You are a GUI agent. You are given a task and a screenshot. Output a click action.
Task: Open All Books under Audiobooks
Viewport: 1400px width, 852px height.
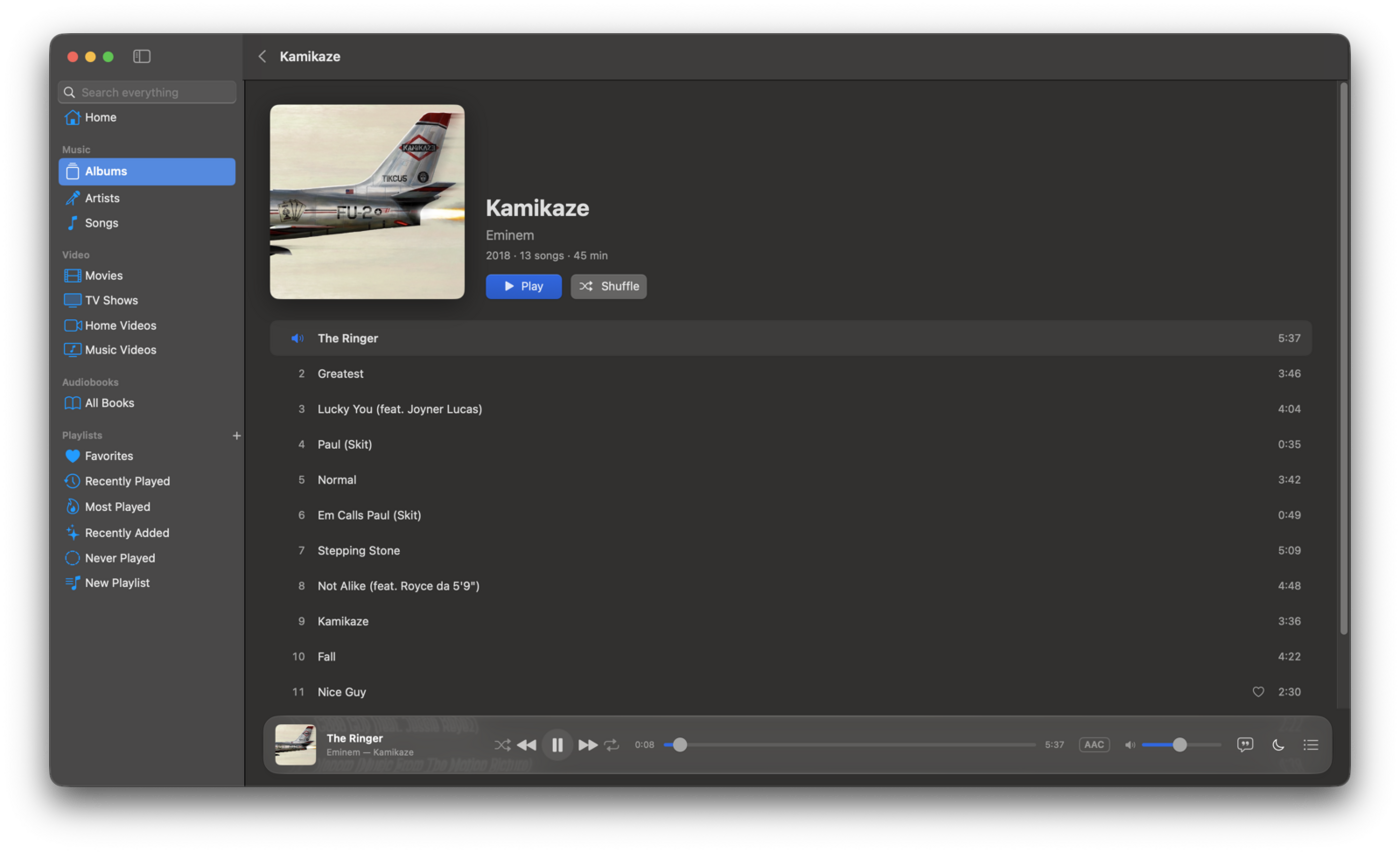(147, 403)
